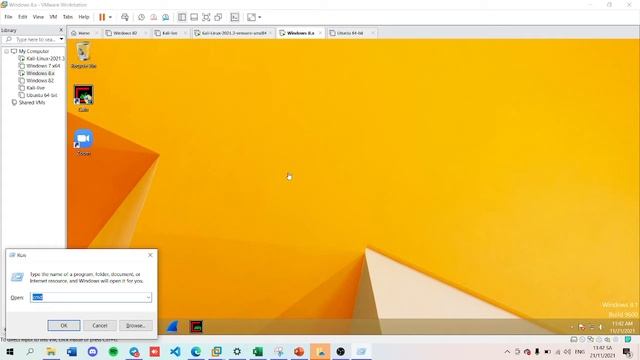Open the host notification center icon
The width and height of the screenshot is (640, 360).
627,351
